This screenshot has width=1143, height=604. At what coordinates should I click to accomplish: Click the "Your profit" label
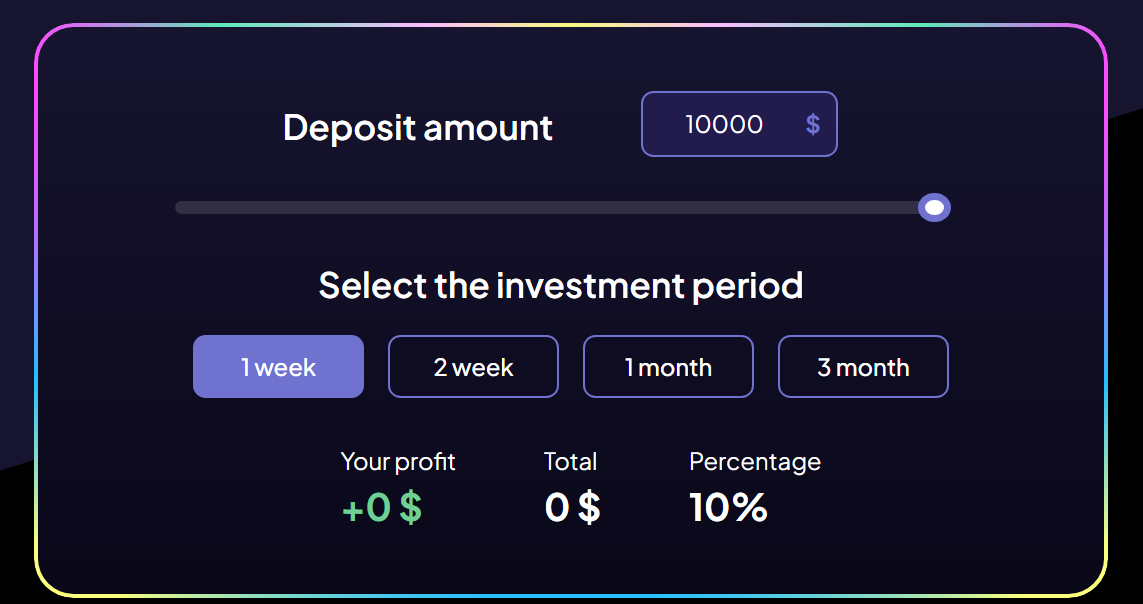[398, 462]
